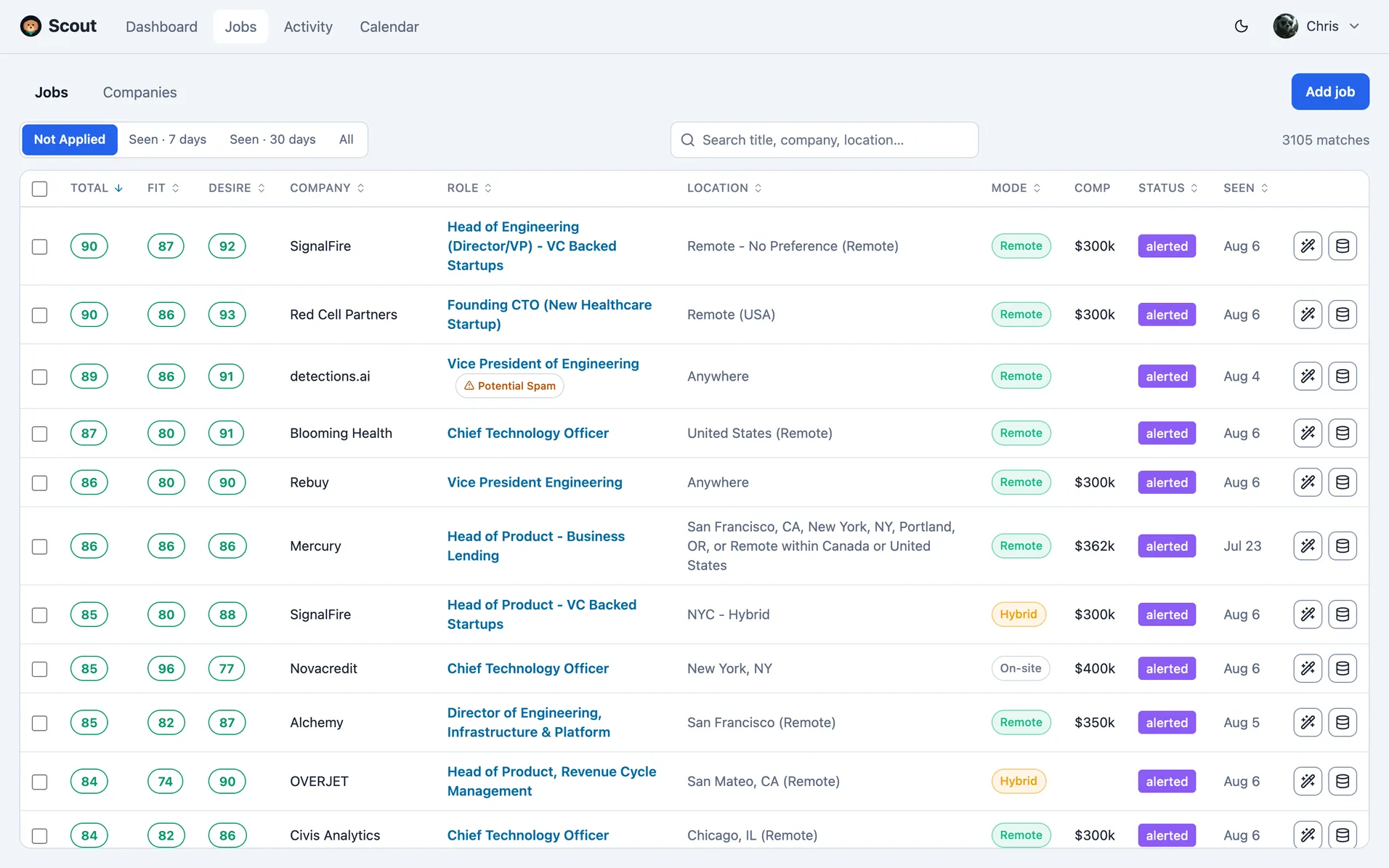Open the Calendar nav item
The image size is (1389, 868).
[x=389, y=27]
